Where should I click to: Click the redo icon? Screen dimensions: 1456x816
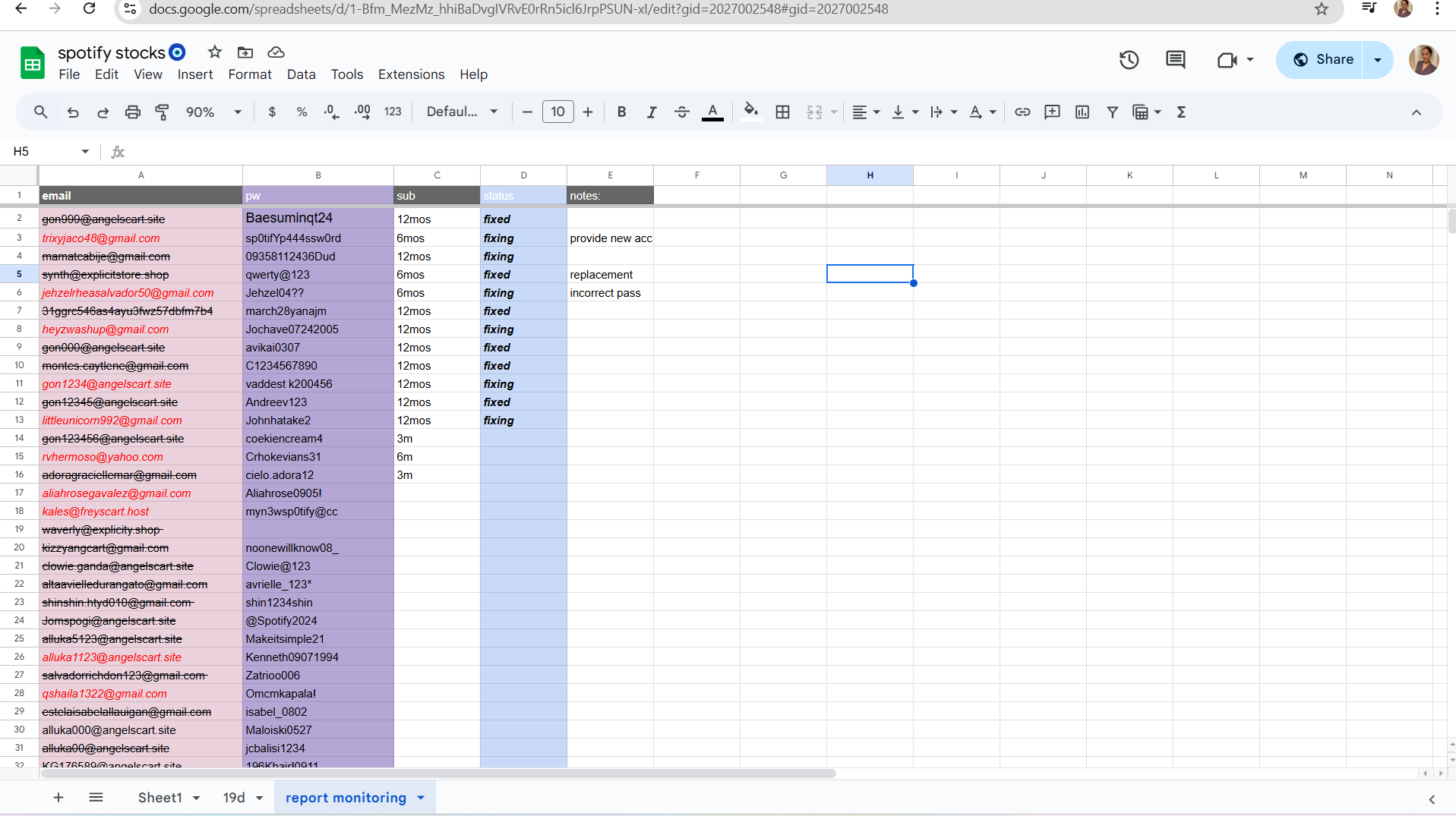pyautogui.click(x=103, y=112)
